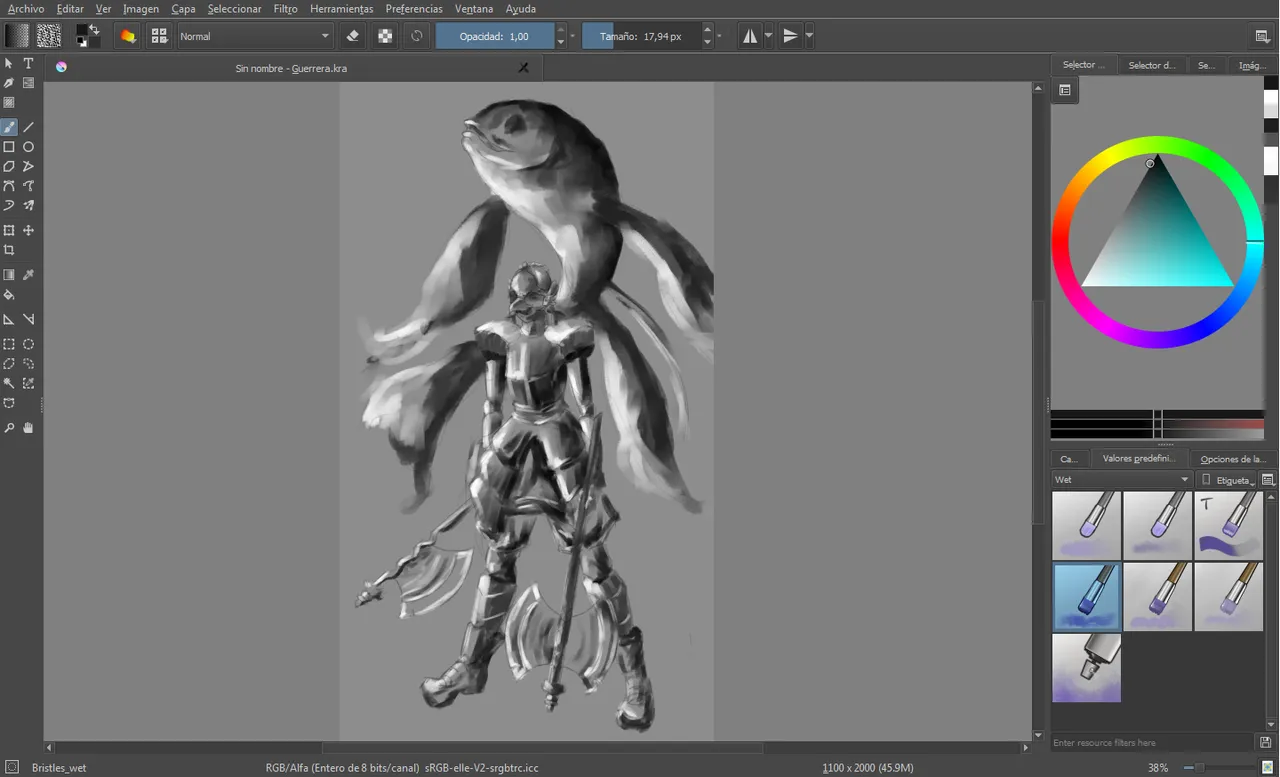The height and width of the screenshot is (777, 1280).
Task: Adjust the Tamaño brush size slider
Action: (641, 36)
